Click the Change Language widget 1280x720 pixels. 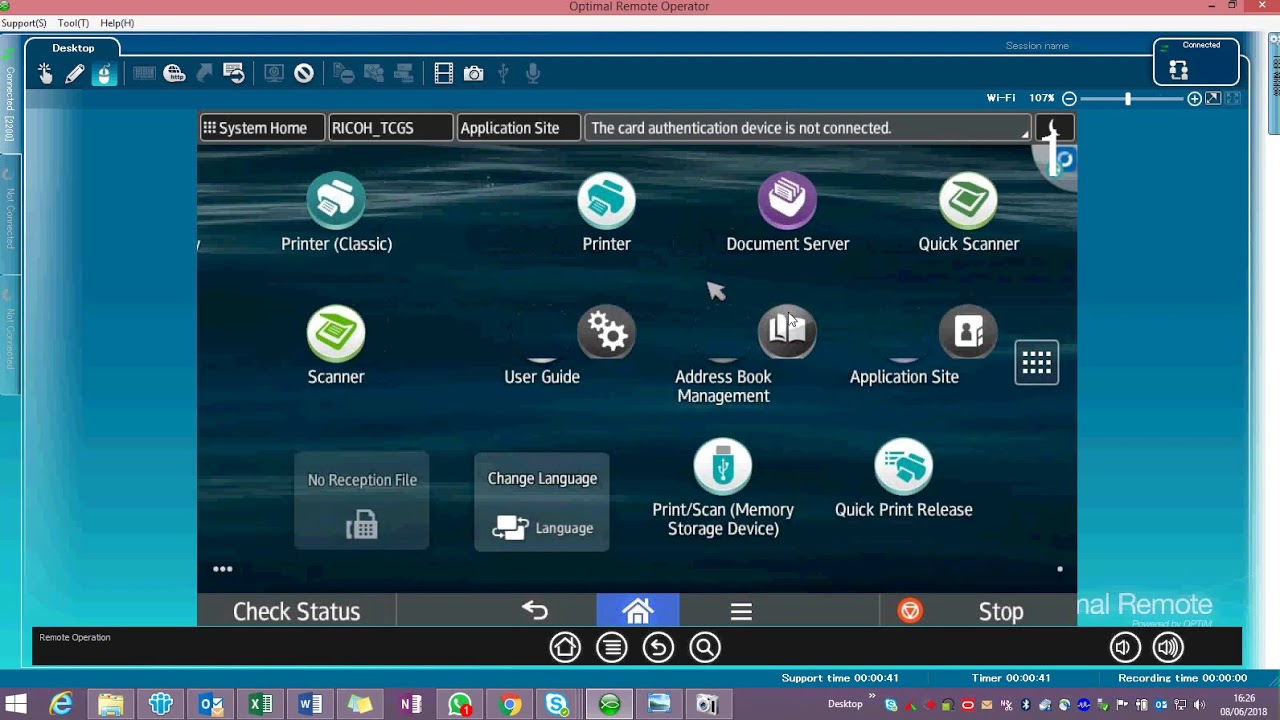(x=542, y=501)
